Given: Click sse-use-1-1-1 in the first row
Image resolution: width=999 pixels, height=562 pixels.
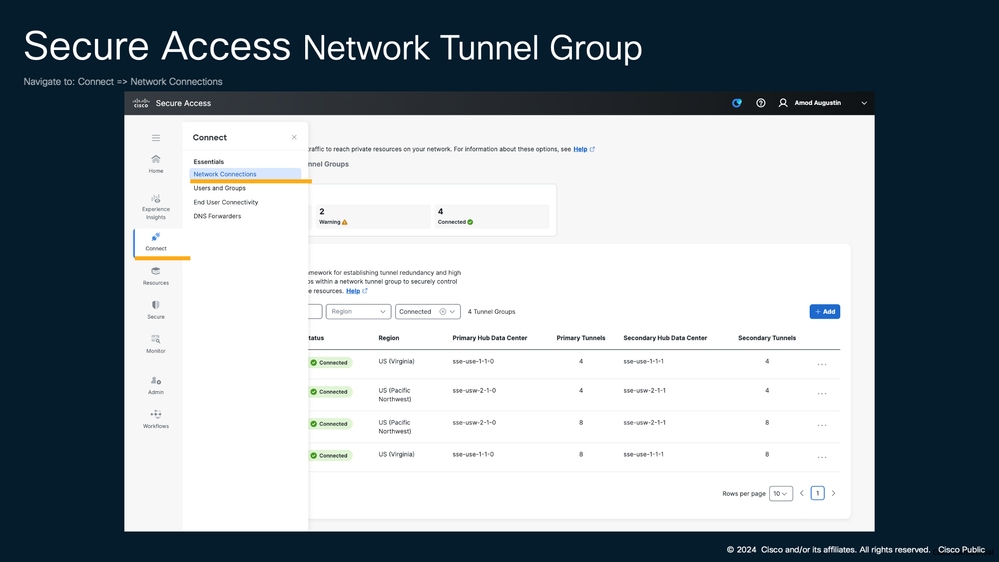Looking at the screenshot, I should [x=643, y=361].
